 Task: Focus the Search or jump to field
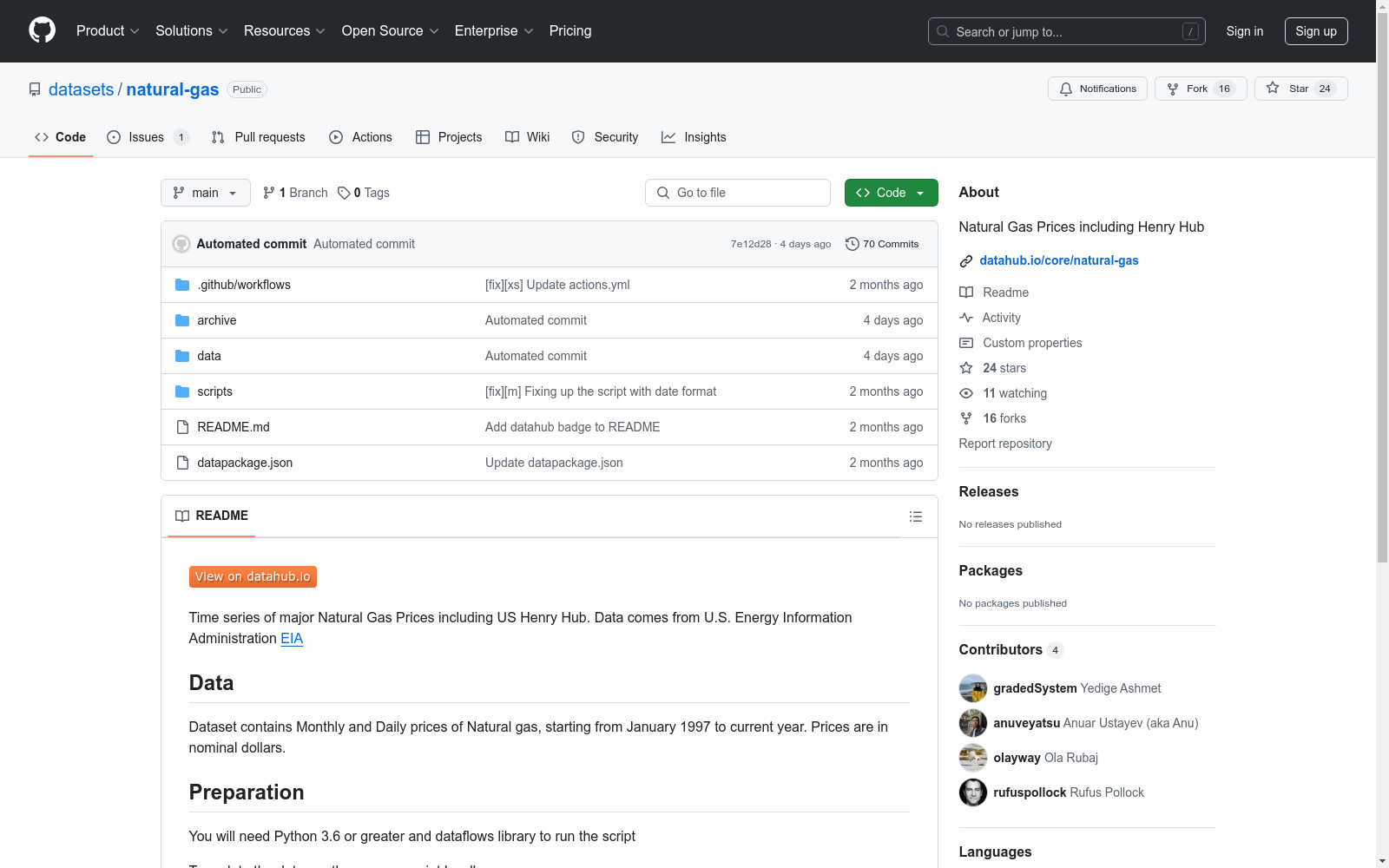click(1067, 31)
